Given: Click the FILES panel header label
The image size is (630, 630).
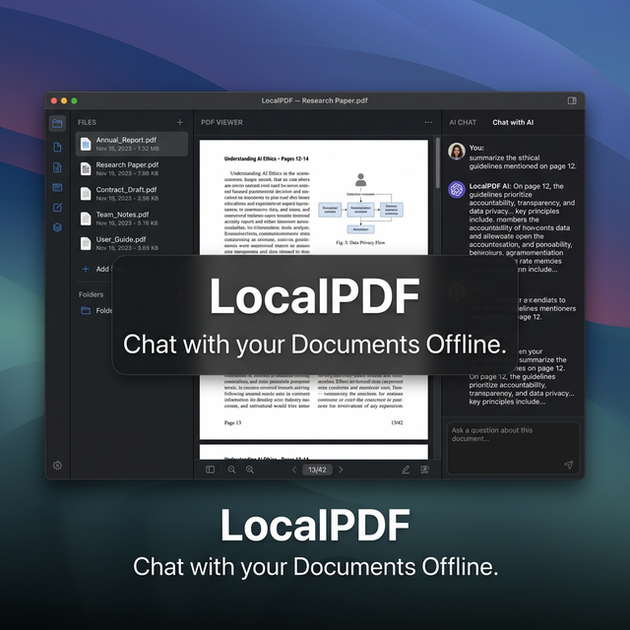Looking at the screenshot, I should [x=87, y=122].
